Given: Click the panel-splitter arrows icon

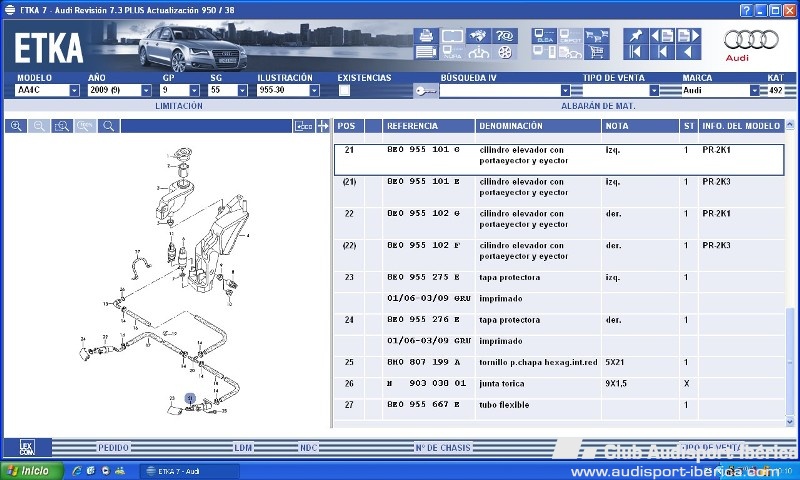Looking at the screenshot, I should pos(322,126).
